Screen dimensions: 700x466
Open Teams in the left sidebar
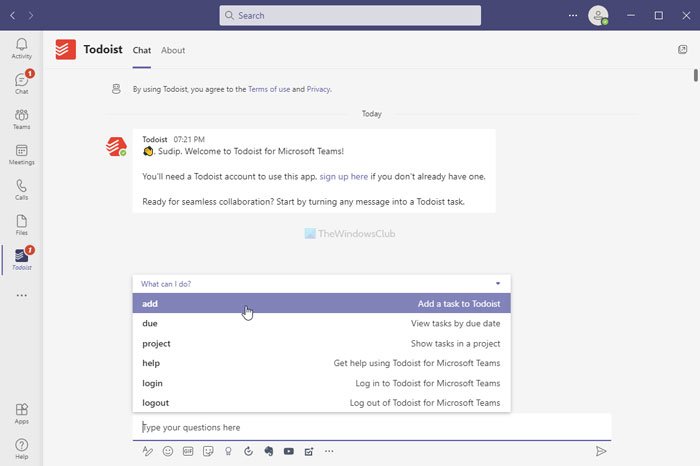pos(21,119)
